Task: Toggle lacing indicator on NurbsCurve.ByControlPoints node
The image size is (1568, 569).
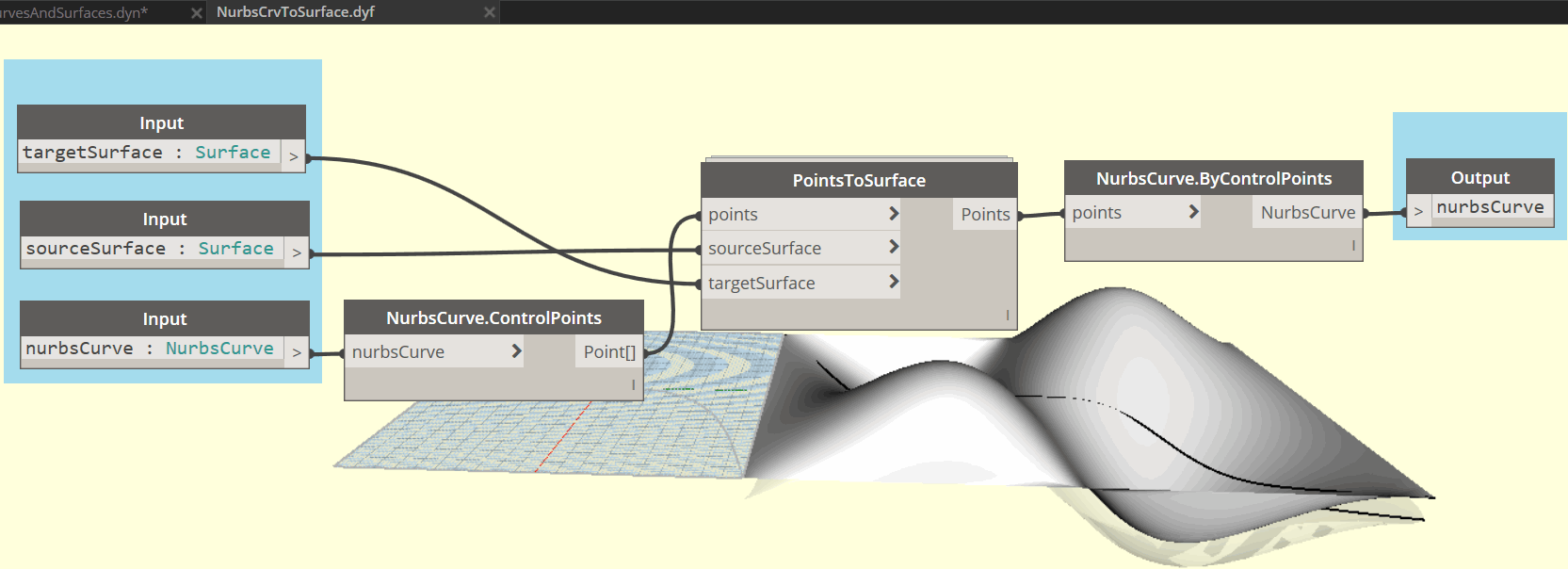Action: pos(1353,245)
